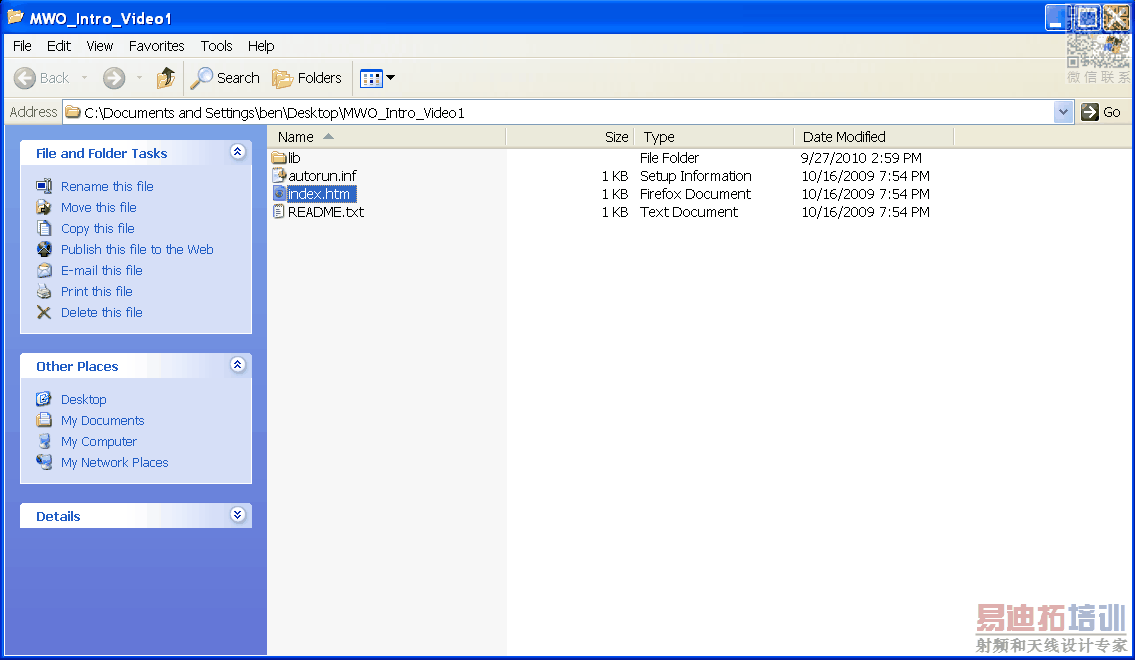The height and width of the screenshot is (660, 1135).
Task: Click into the Address path field
Action: pyautogui.click(x=558, y=112)
